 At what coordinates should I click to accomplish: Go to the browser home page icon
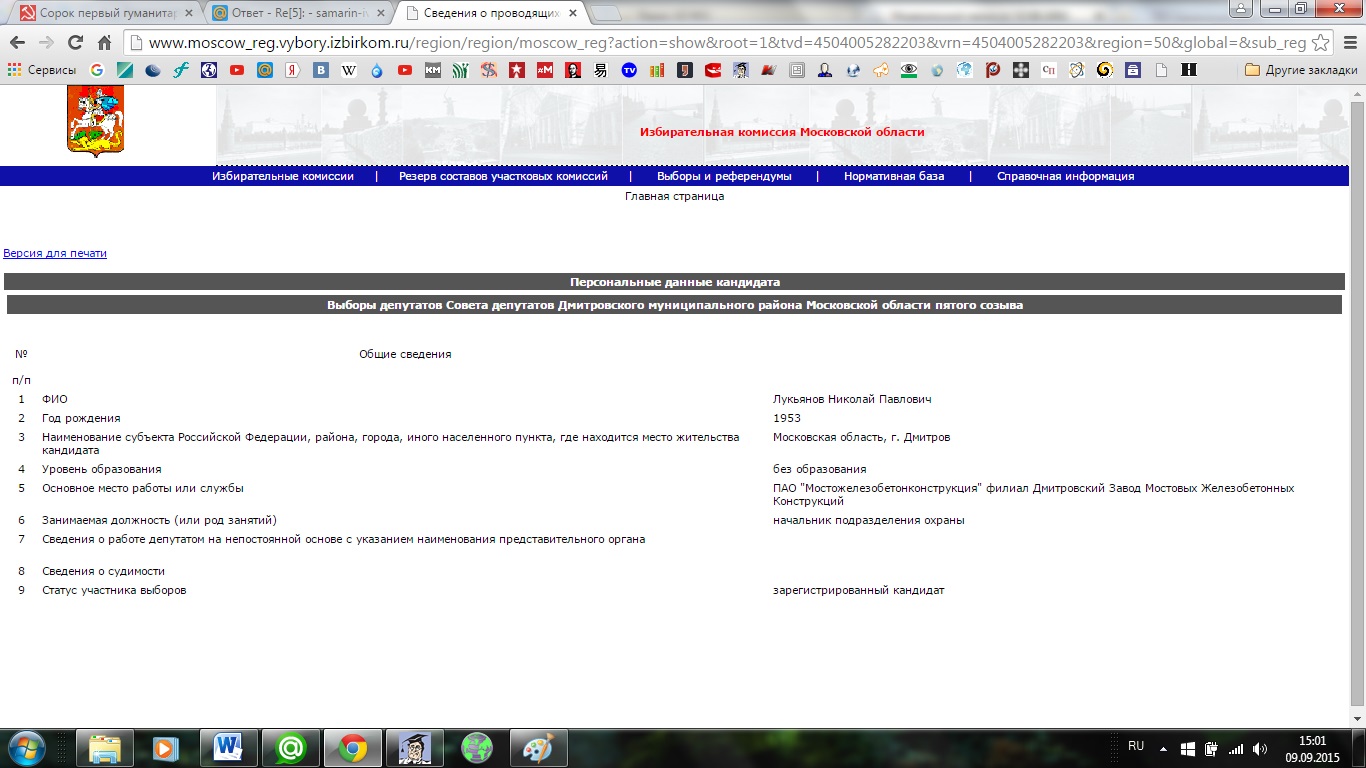(104, 43)
